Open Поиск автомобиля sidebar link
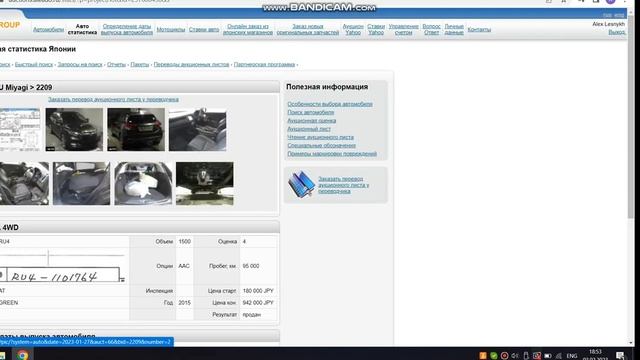 [311, 112]
